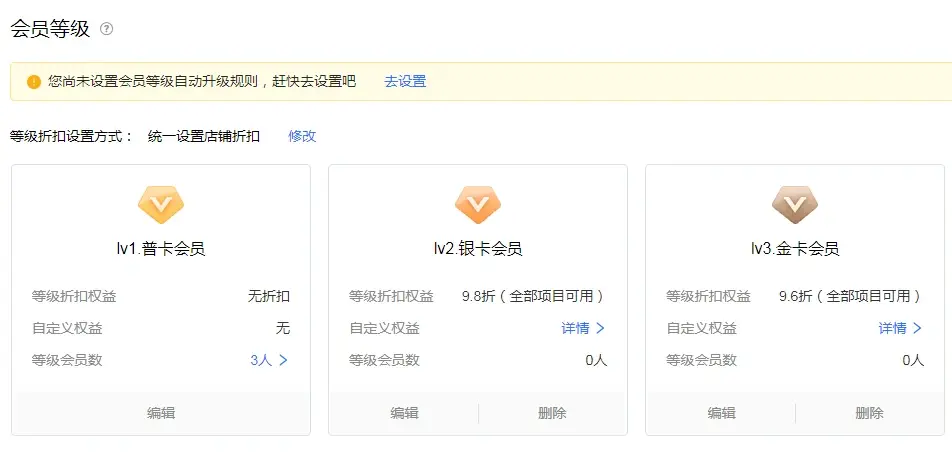
Task: Select 统一设置店铺折扣 text
Action: [x=204, y=136]
